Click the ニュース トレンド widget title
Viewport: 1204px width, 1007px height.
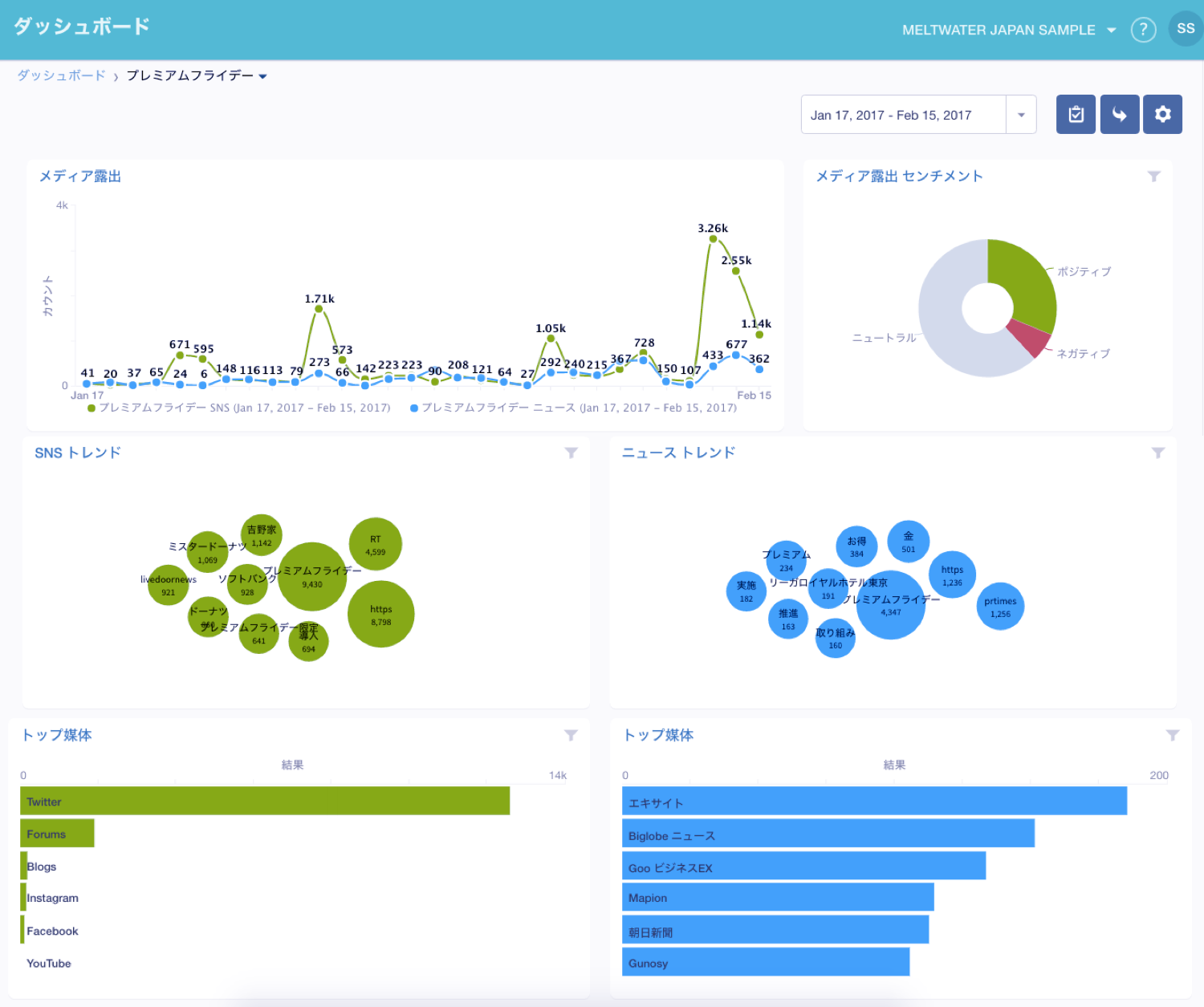(x=679, y=453)
